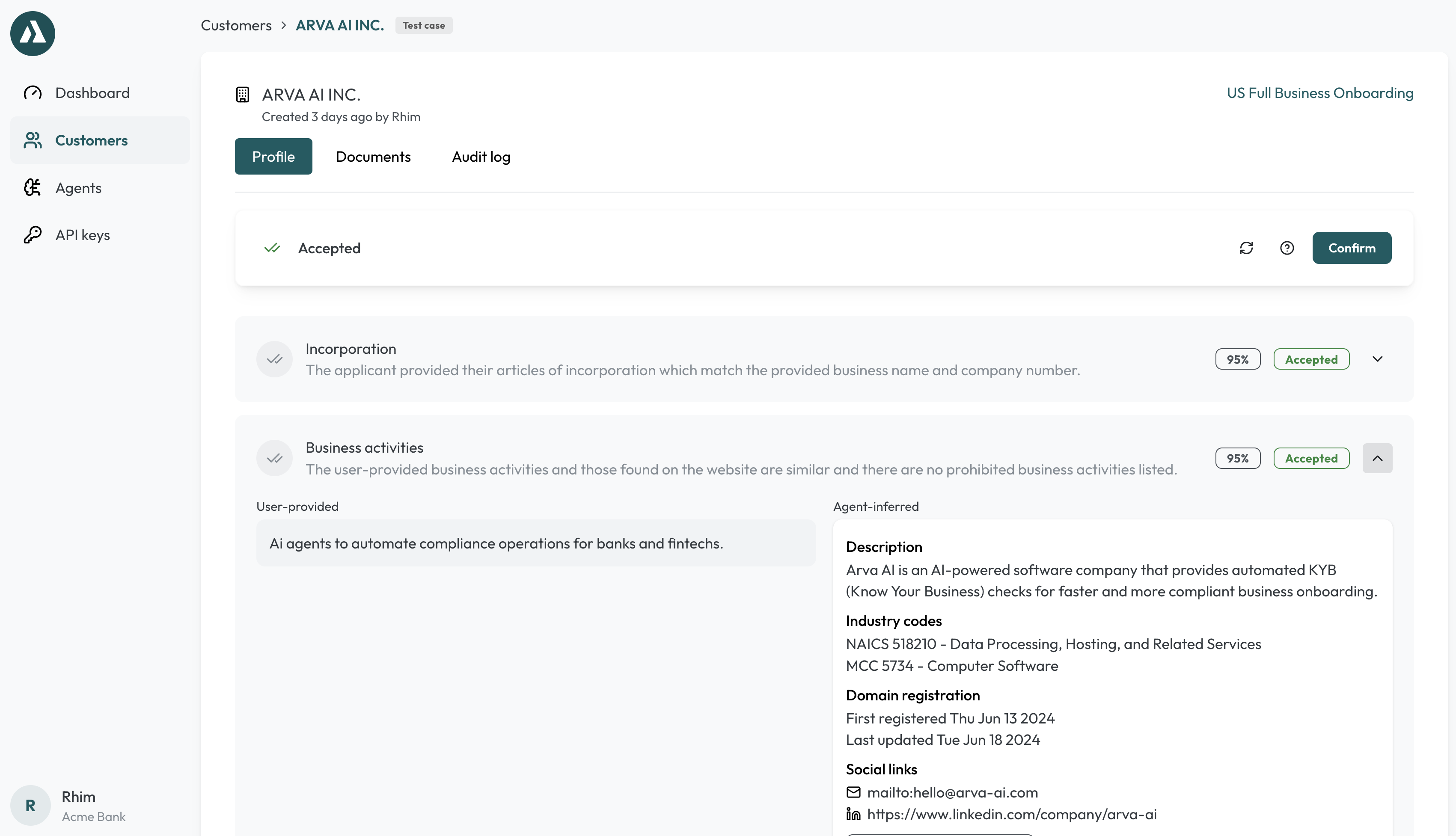Open US Full Business Onboarding link
The image size is (1456, 836).
(x=1320, y=93)
